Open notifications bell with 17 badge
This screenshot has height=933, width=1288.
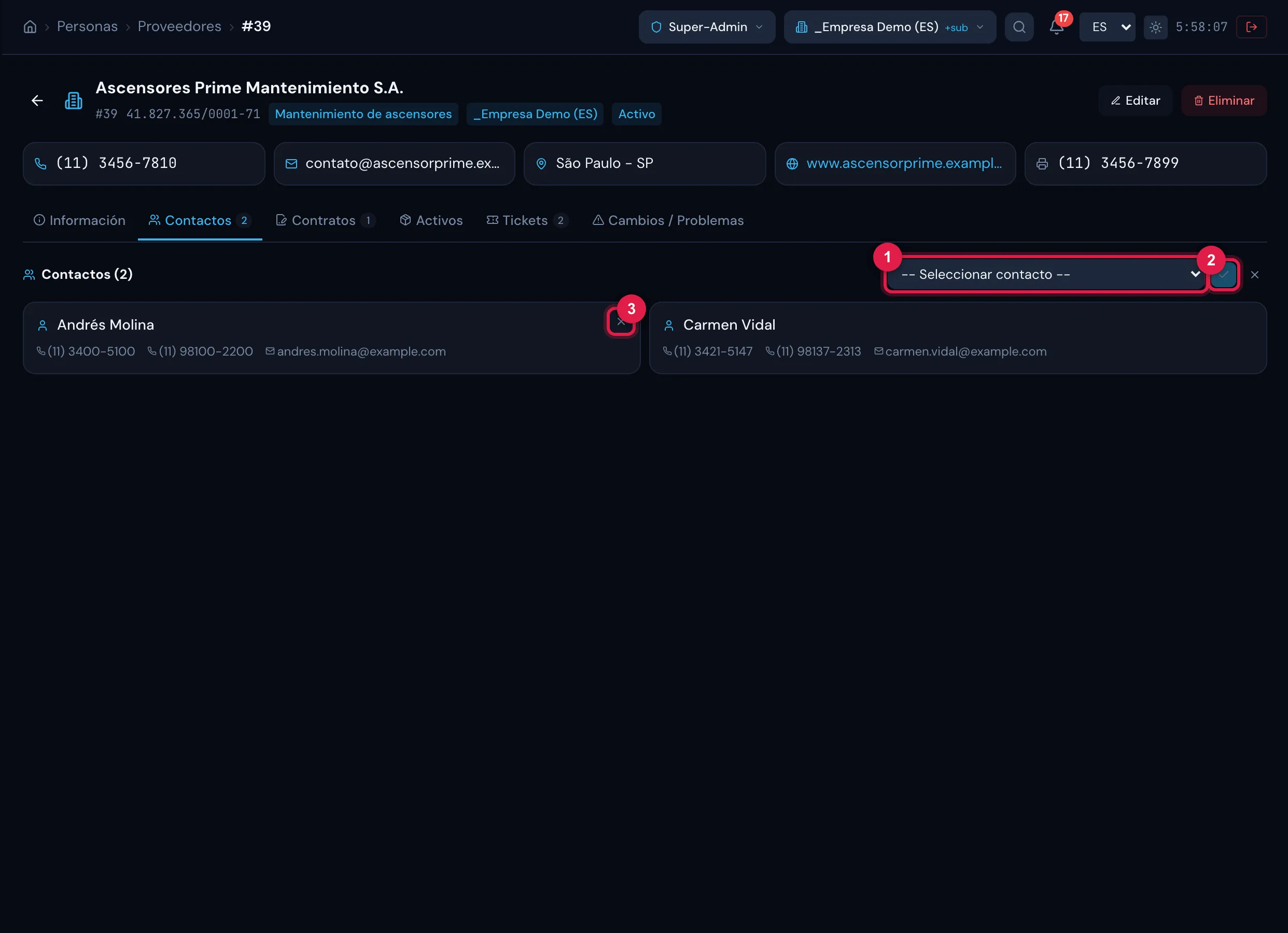[x=1057, y=26]
